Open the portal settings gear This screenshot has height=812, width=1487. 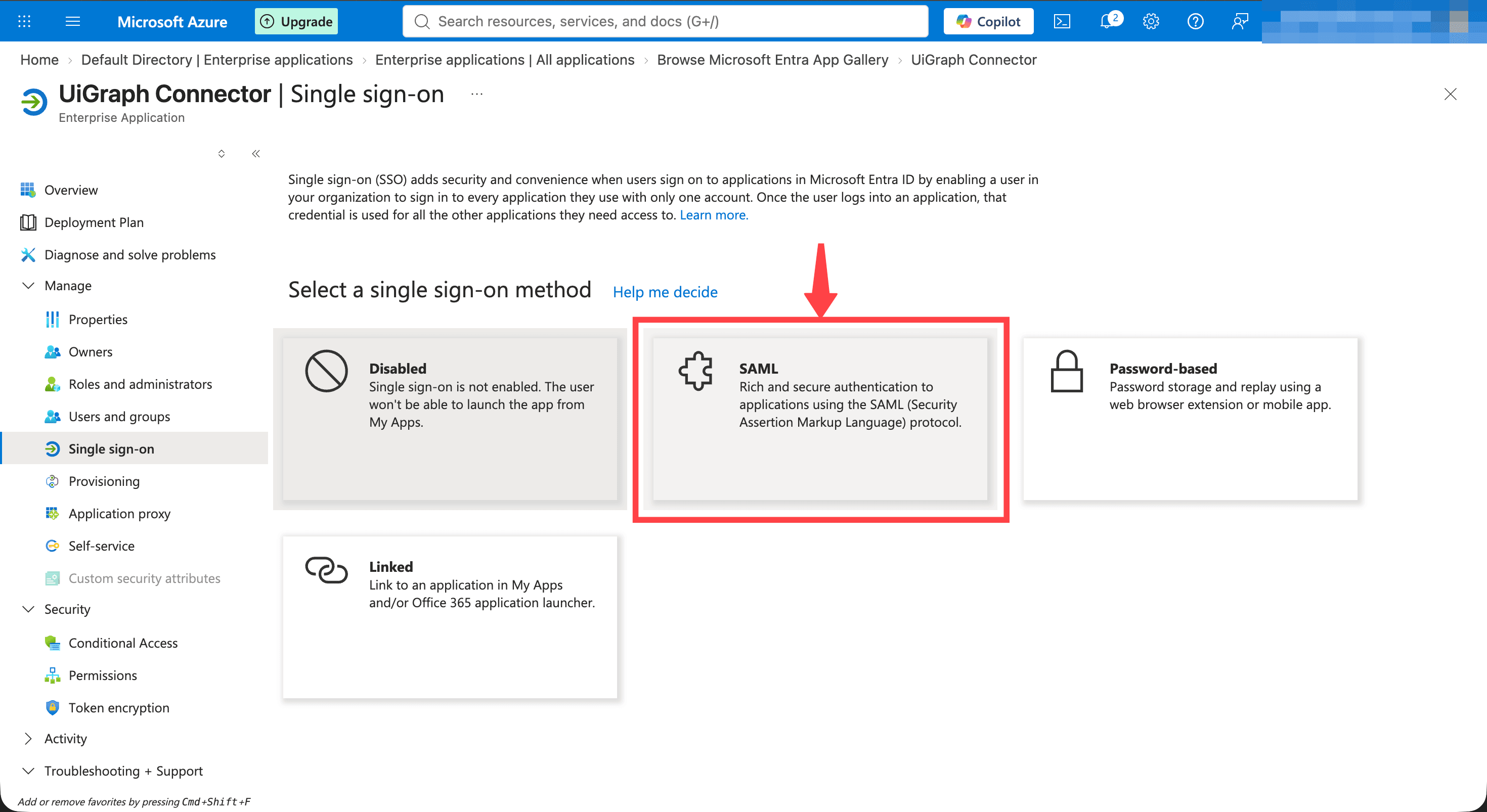(1151, 21)
